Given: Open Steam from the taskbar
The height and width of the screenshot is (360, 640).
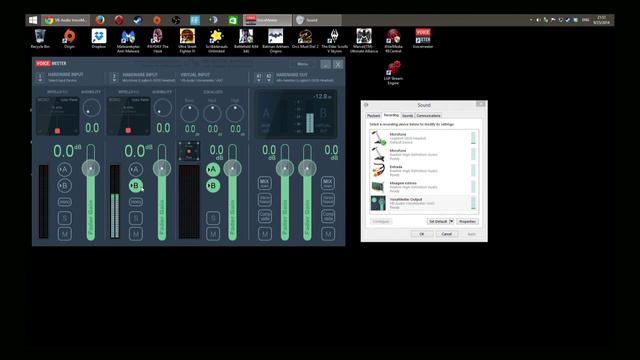Looking at the screenshot, I should 138,20.
